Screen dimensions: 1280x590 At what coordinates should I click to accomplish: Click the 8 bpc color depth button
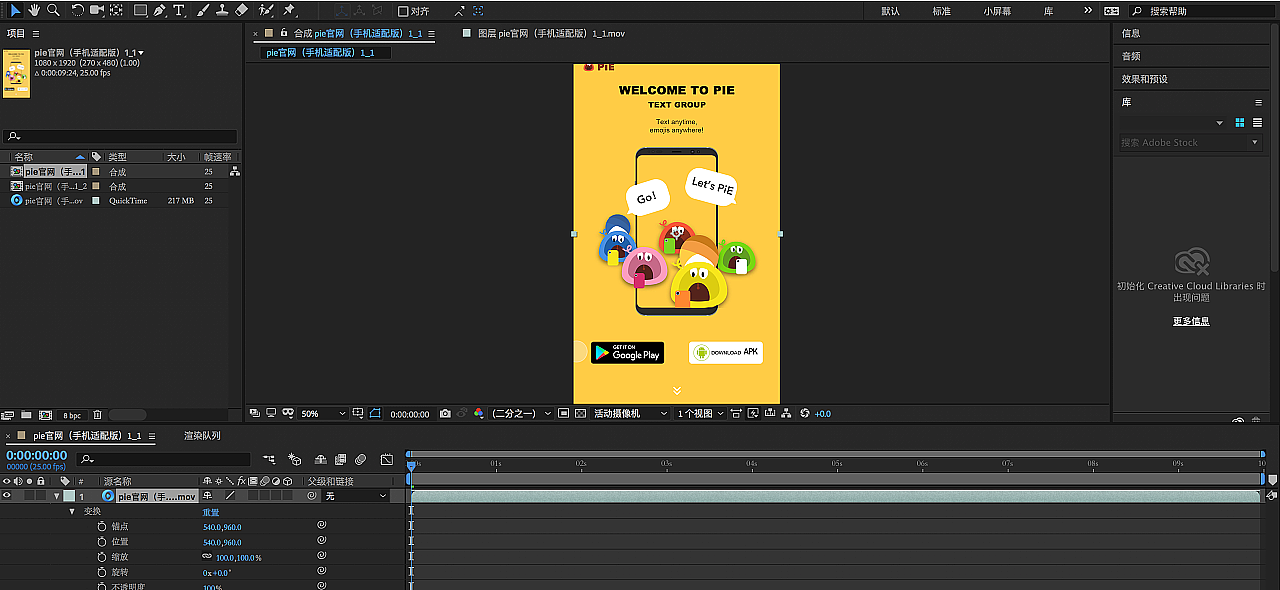72,414
